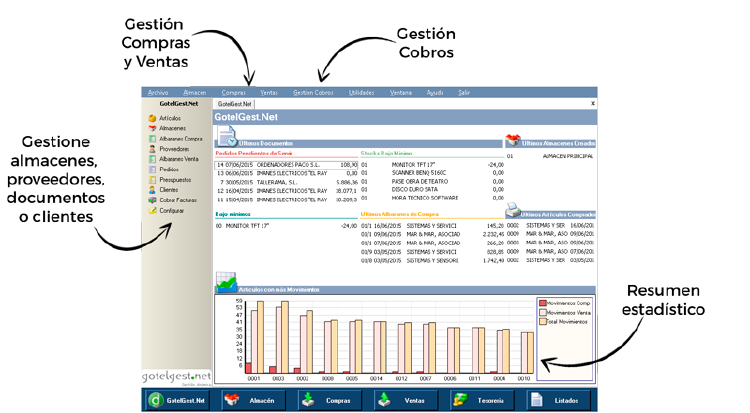Select stock row DISCO DURO SATA
750x413 pixels.
pyautogui.click(x=432, y=190)
